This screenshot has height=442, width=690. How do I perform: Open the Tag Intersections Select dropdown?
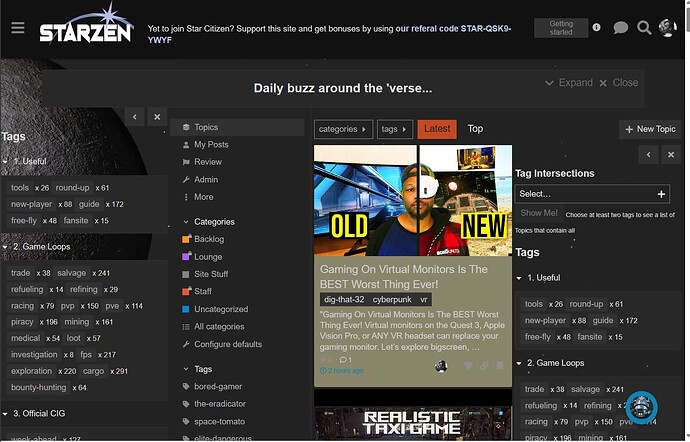click(592, 194)
